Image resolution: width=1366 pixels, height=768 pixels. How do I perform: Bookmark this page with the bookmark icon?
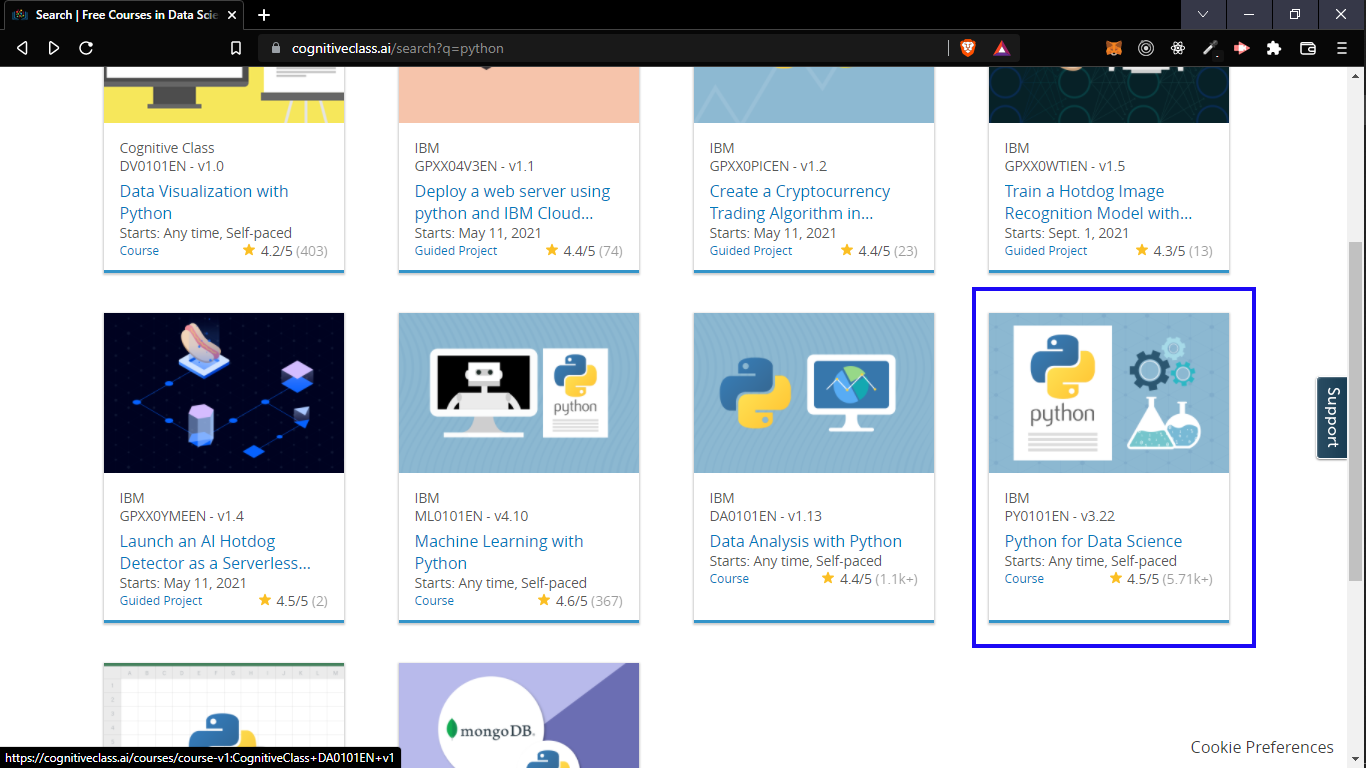click(x=236, y=48)
